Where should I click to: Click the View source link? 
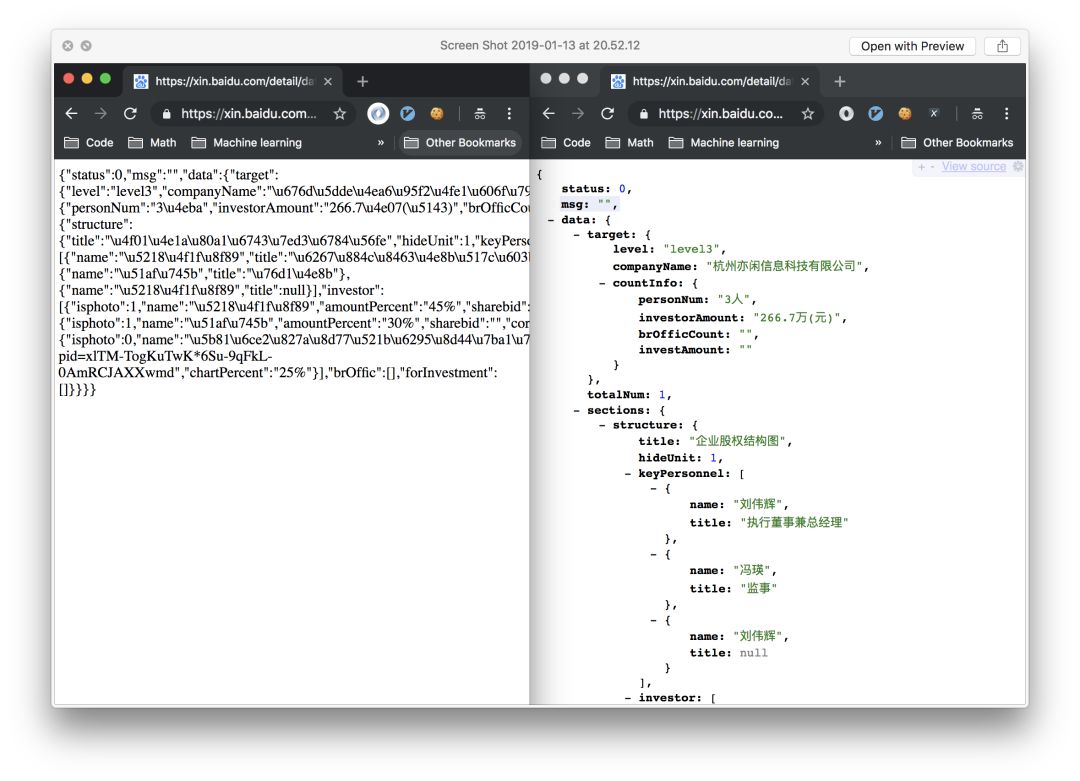point(973,166)
